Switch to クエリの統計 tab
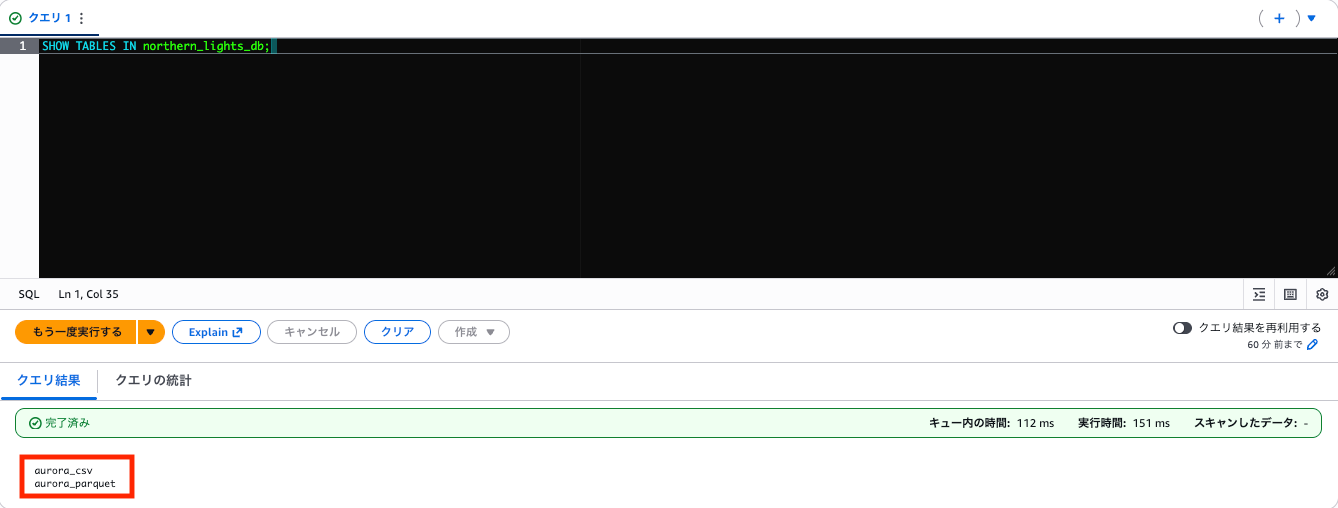This screenshot has width=1338, height=508. point(153,380)
